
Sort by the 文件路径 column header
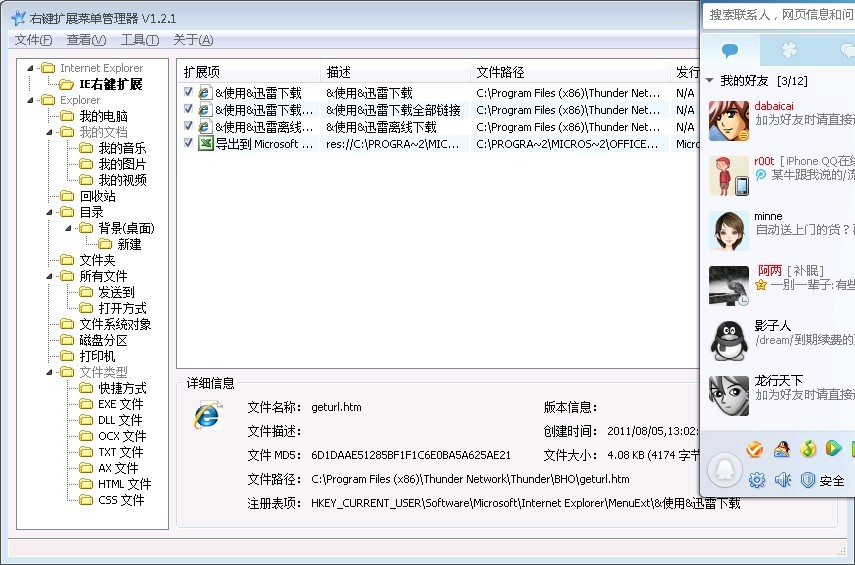(x=570, y=72)
